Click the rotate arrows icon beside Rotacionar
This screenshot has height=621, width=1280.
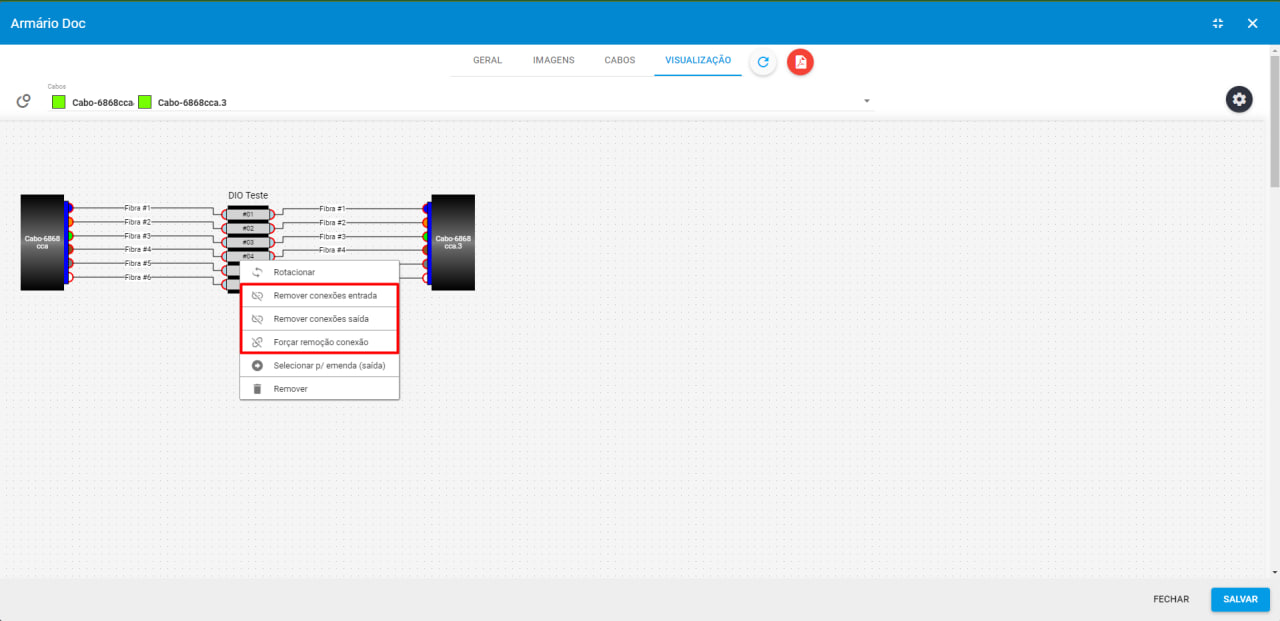tap(257, 272)
